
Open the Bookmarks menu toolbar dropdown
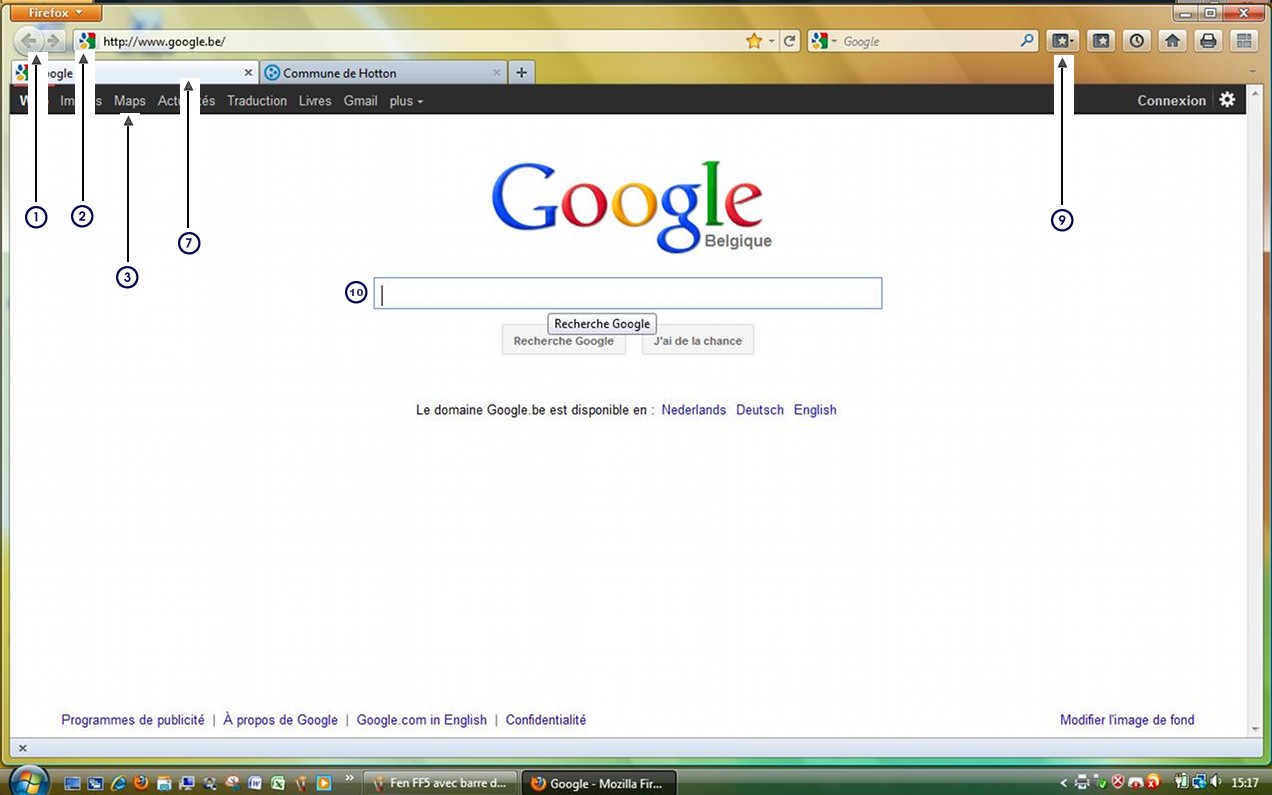click(x=1062, y=41)
